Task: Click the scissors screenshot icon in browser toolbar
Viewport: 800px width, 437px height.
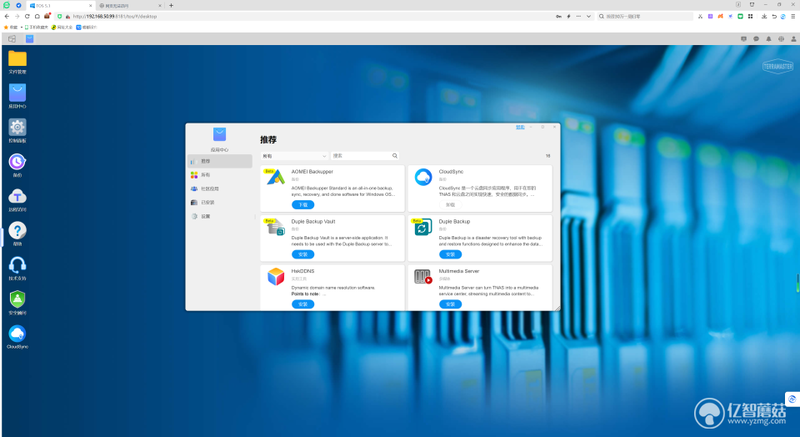Action: click(x=701, y=16)
